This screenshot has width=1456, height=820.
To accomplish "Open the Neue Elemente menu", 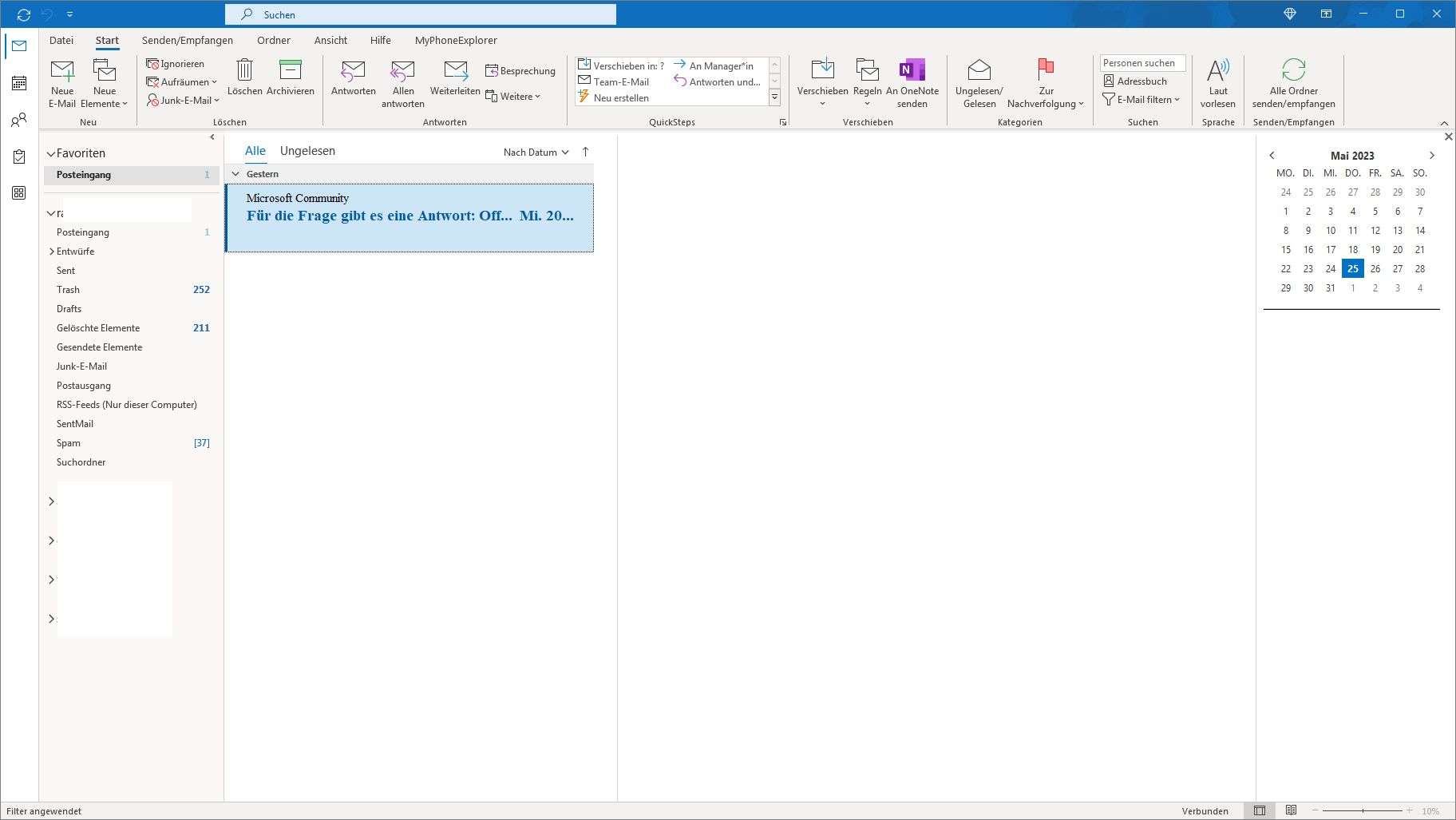I will pos(105,83).
